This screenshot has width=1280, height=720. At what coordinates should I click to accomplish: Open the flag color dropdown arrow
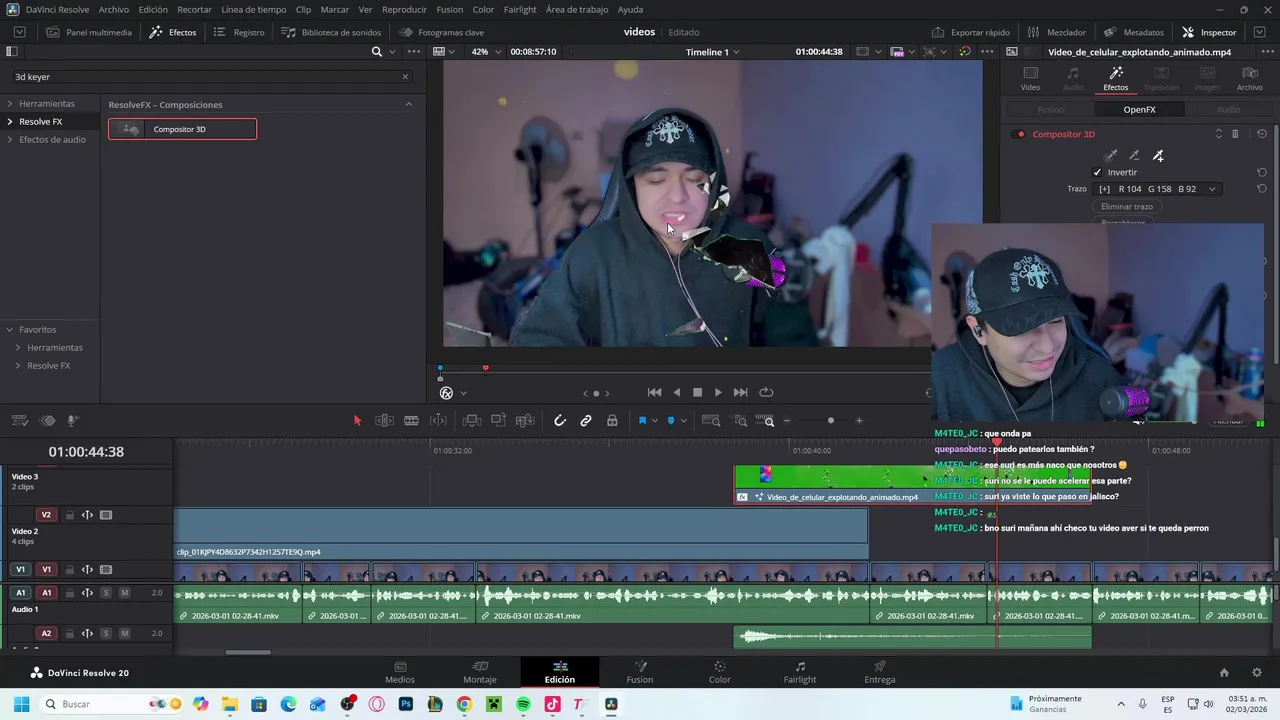tap(654, 421)
